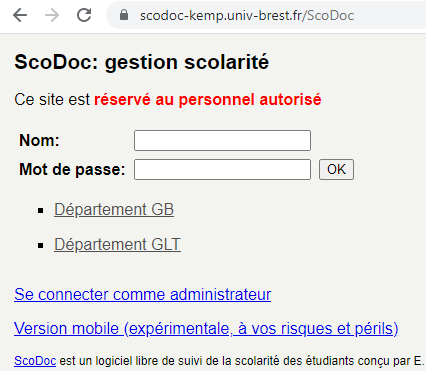View site security via the padlock icon
The image size is (426, 371).
(x=124, y=15)
